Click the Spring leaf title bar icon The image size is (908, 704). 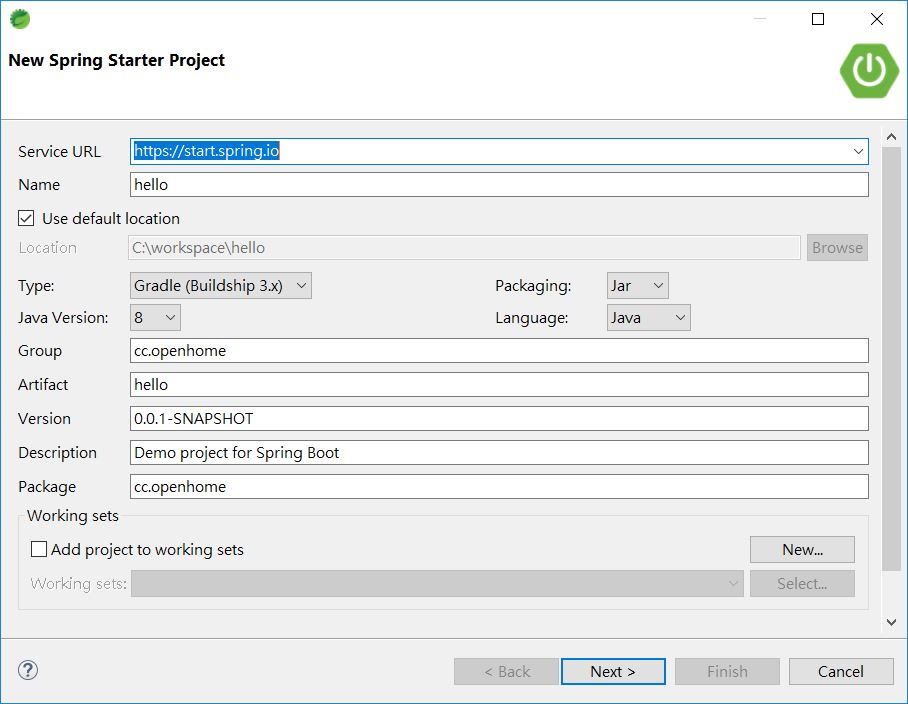tap(19, 18)
